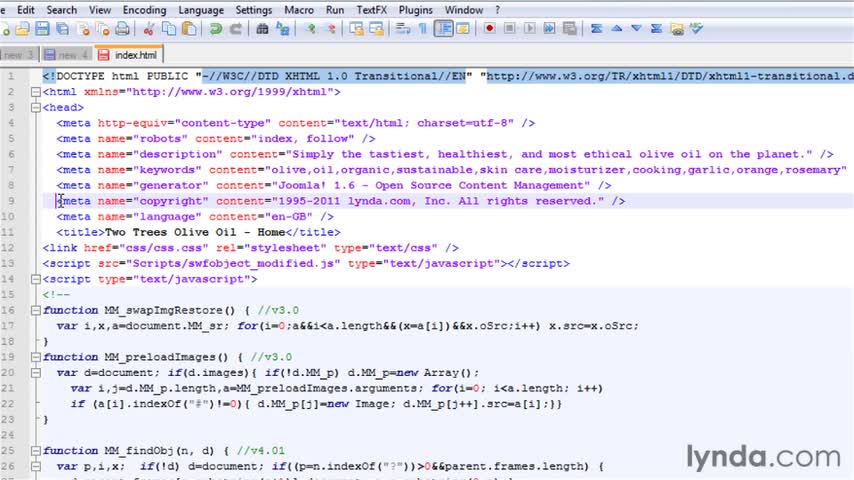The image size is (854, 480).
Task: Click the Joomla! 1.6 generator content text
Action: tap(435, 186)
